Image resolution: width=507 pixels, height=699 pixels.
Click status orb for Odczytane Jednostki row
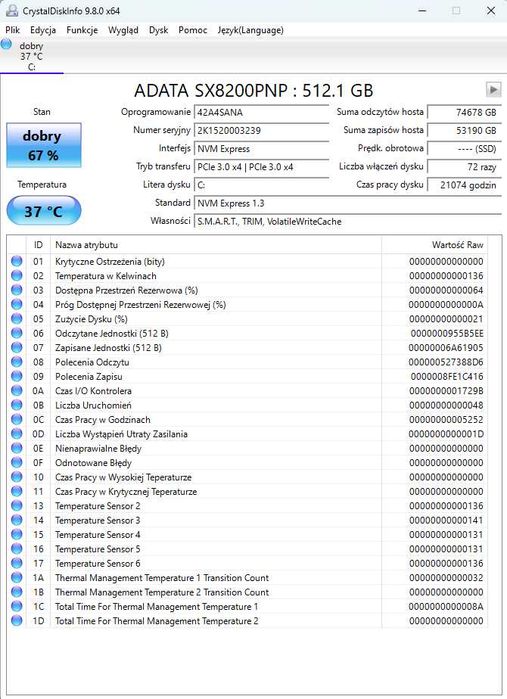[16, 333]
